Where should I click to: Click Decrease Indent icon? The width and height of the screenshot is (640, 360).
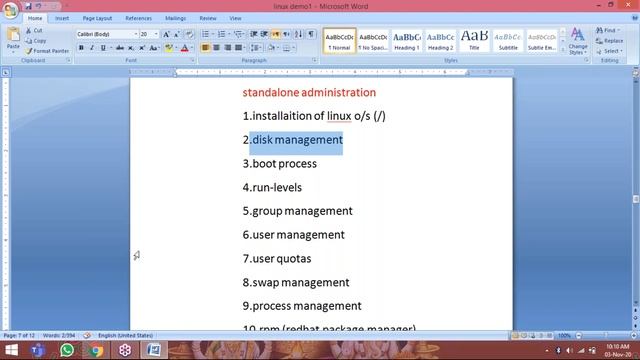[x=253, y=34]
